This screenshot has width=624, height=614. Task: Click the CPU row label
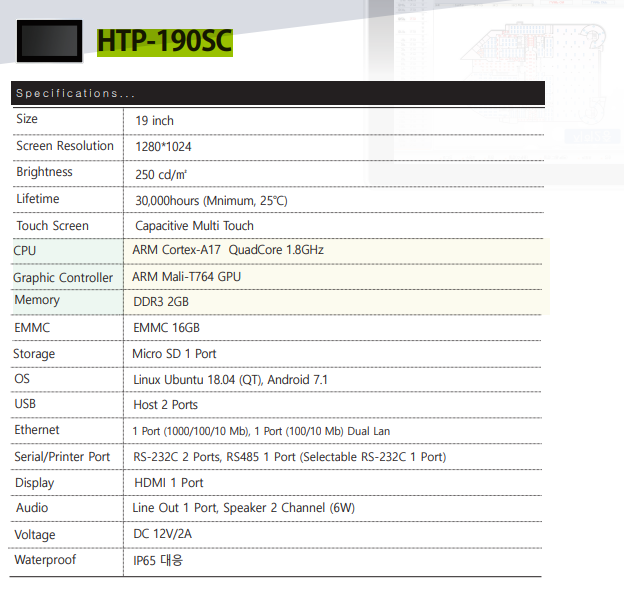click(25, 250)
